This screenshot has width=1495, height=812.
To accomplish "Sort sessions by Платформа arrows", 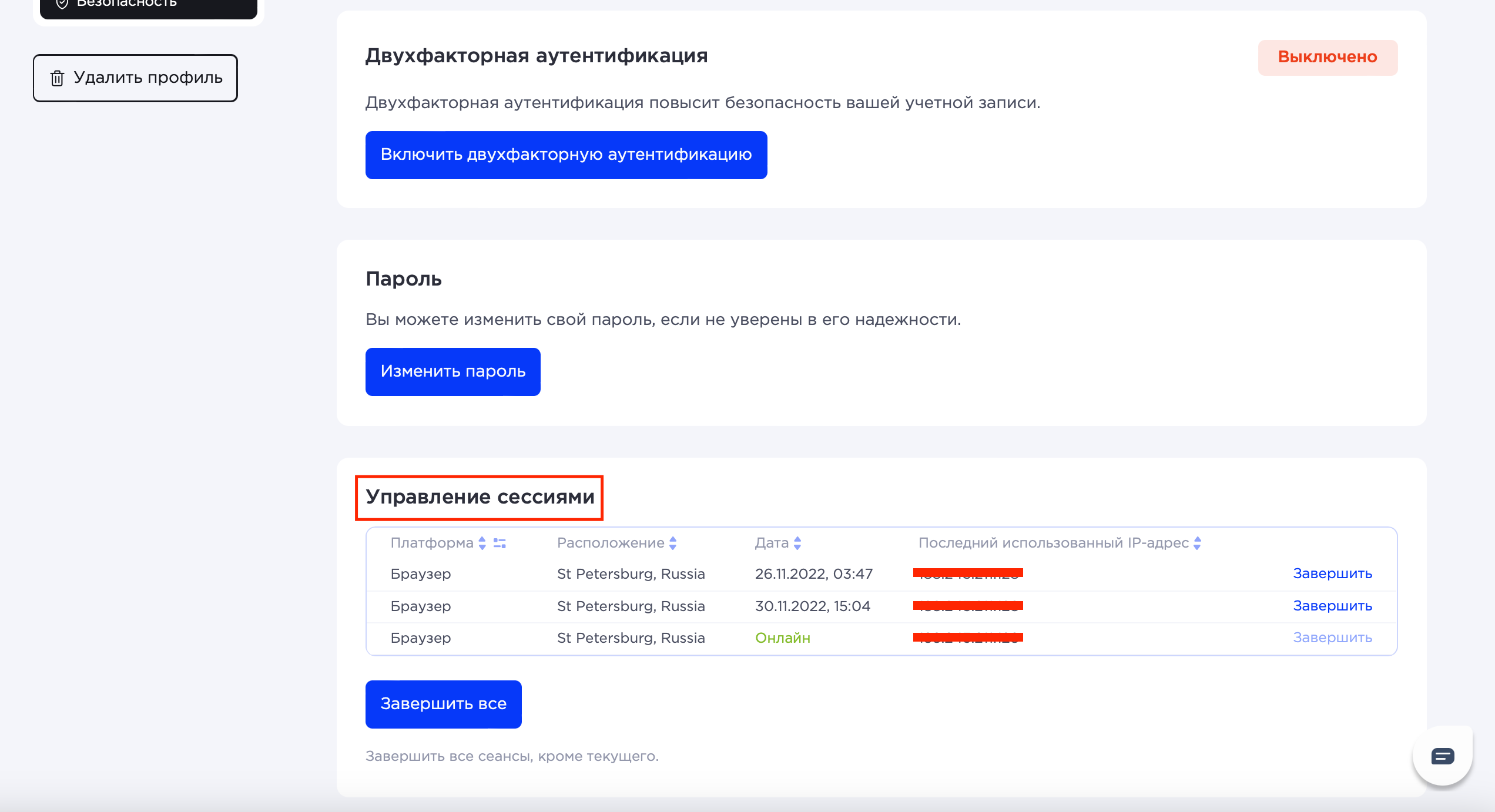I will coord(482,543).
